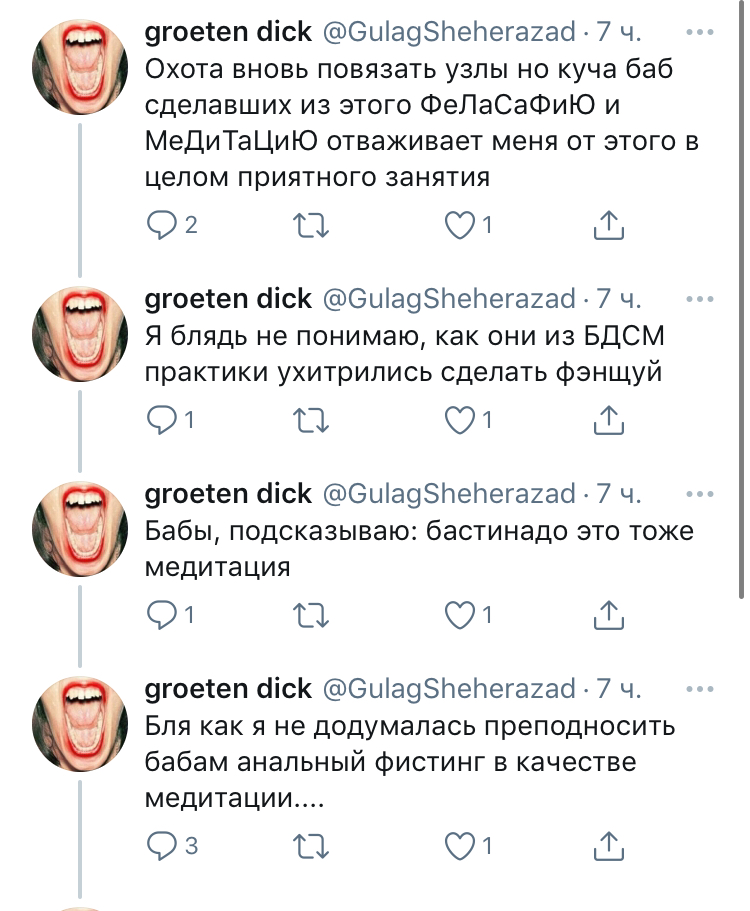Open options menu for tweet ending "медитации...."
Viewport: 750px width, 911px height.
pyautogui.click(x=707, y=688)
